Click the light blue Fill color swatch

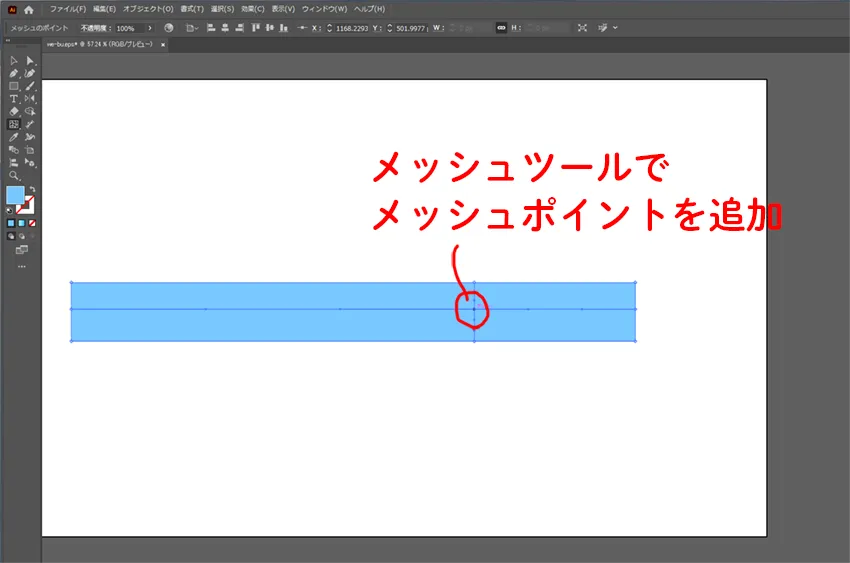click(15, 195)
